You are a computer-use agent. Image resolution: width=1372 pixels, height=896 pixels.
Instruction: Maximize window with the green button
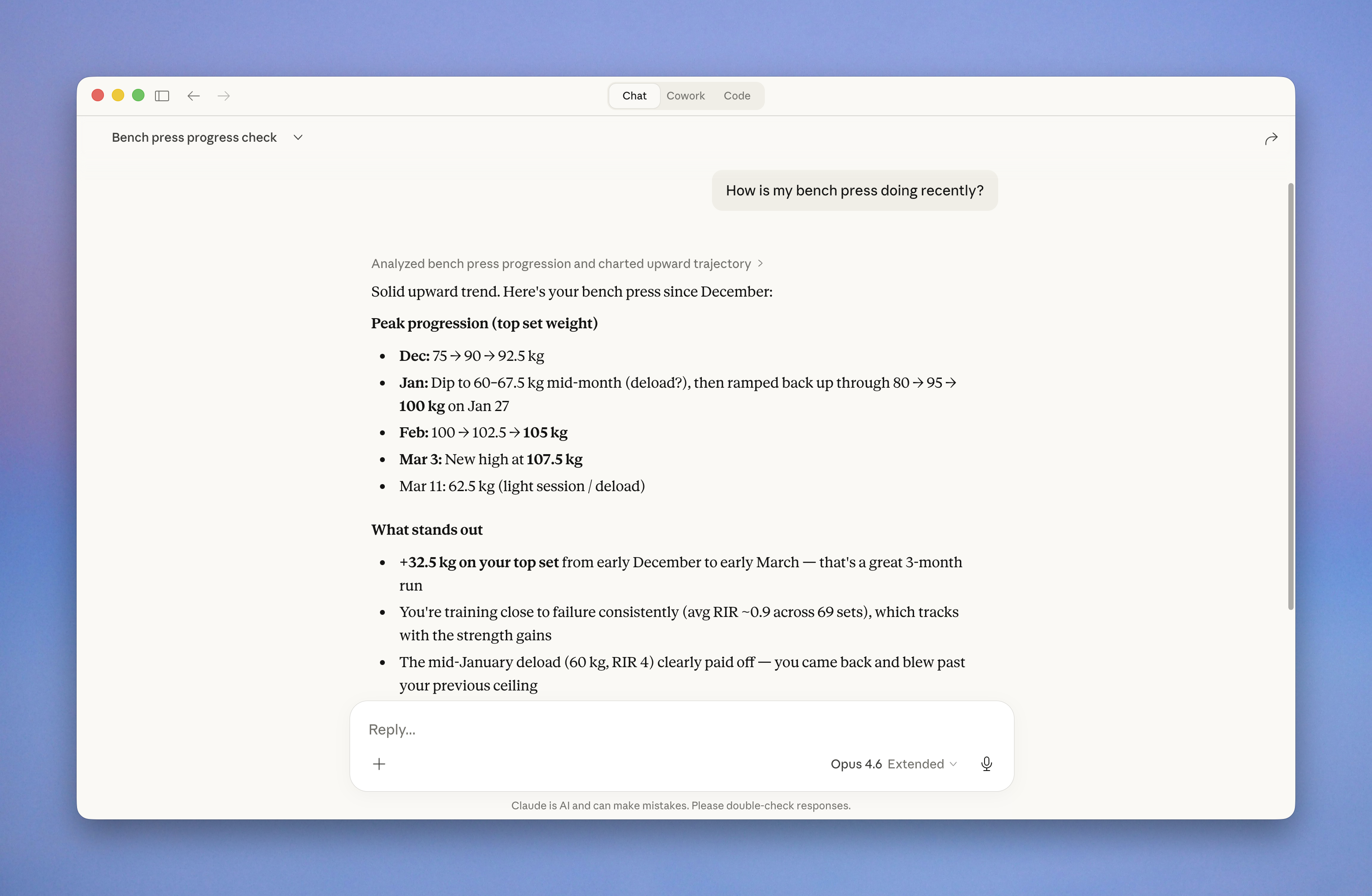point(138,95)
